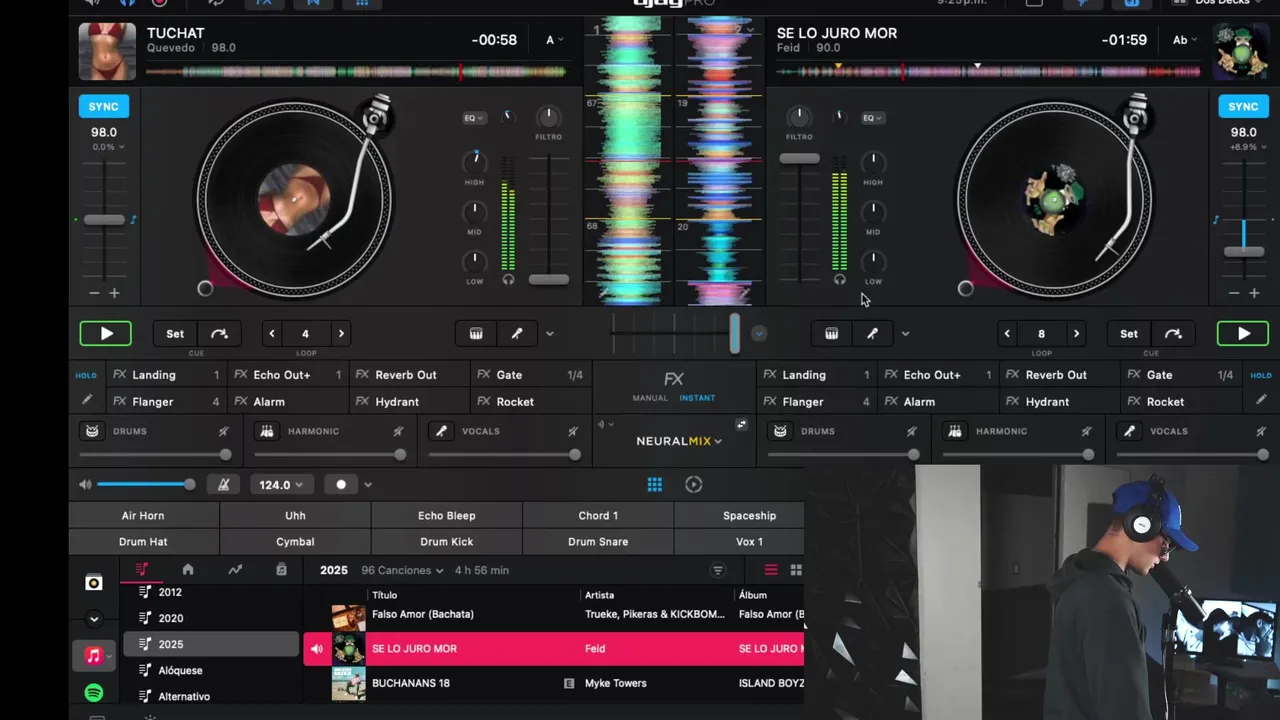Open the left deck microphone tool icon
This screenshot has height=720, width=1280.
pos(517,334)
